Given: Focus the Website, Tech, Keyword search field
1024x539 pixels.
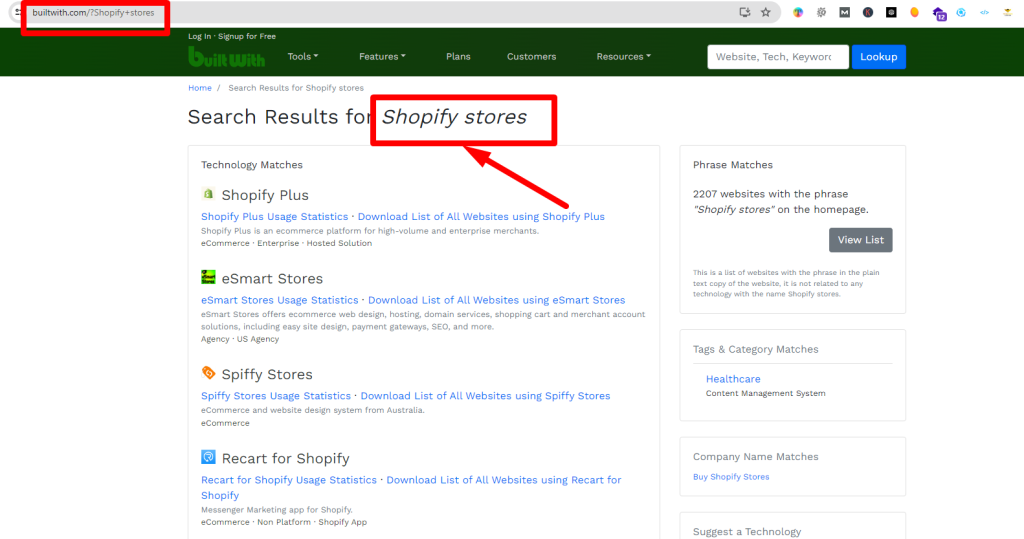Looking at the screenshot, I should coord(778,57).
